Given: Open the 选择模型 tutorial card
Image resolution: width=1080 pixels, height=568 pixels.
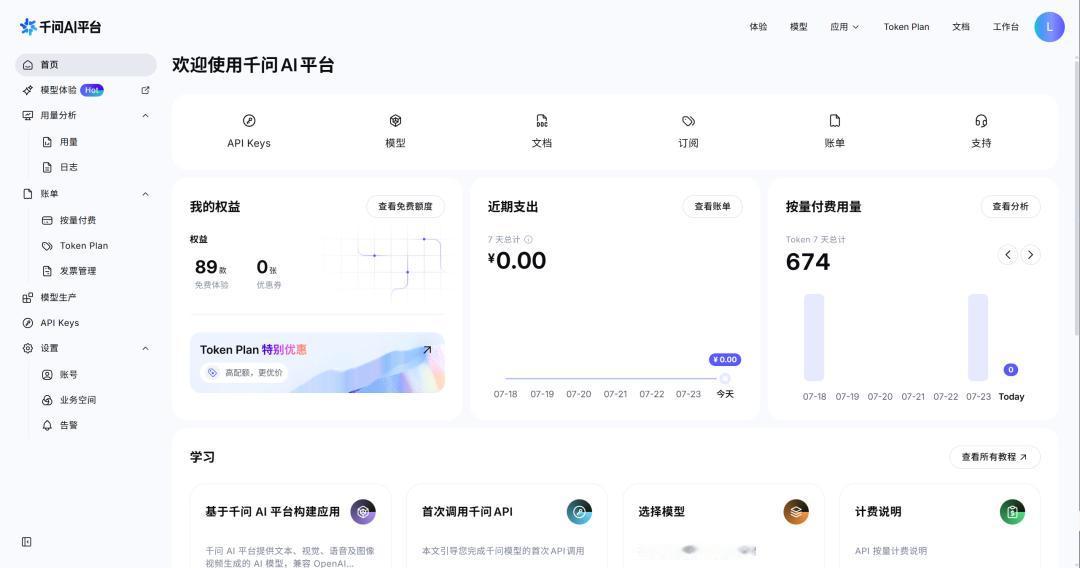Looking at the screenshot, I should tap(723, 527).
